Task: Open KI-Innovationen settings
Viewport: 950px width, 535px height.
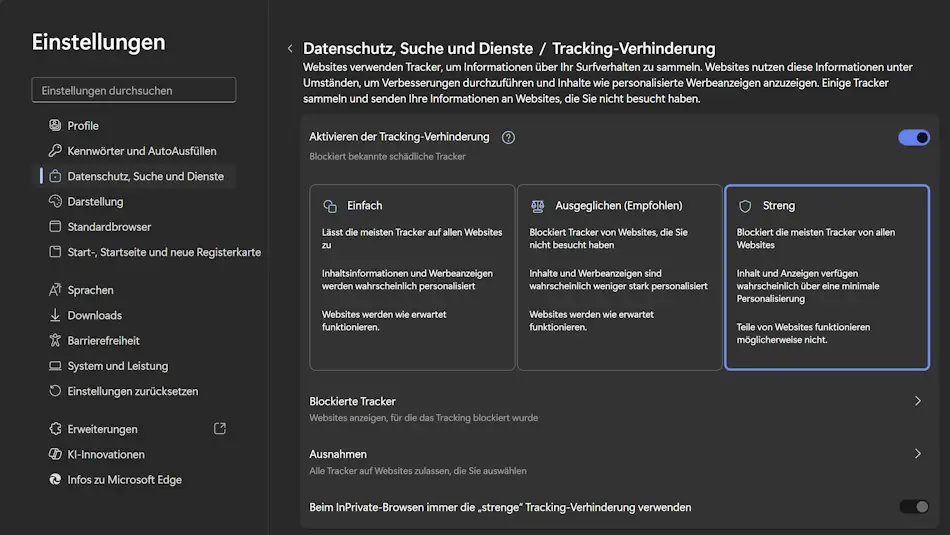Action: 106,454
